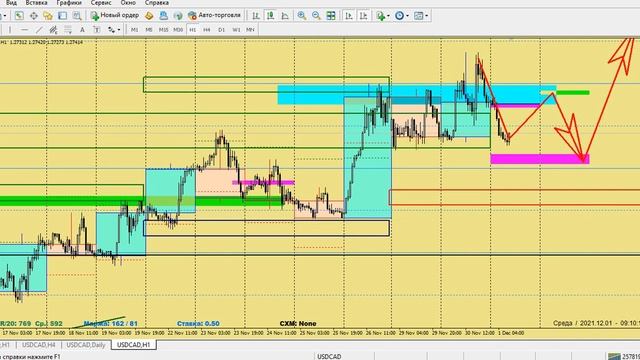The height and width of the screenshot is (360, 640).
Task: Click the 1 Dec 04:00 time label
Action: coord(511,333)
